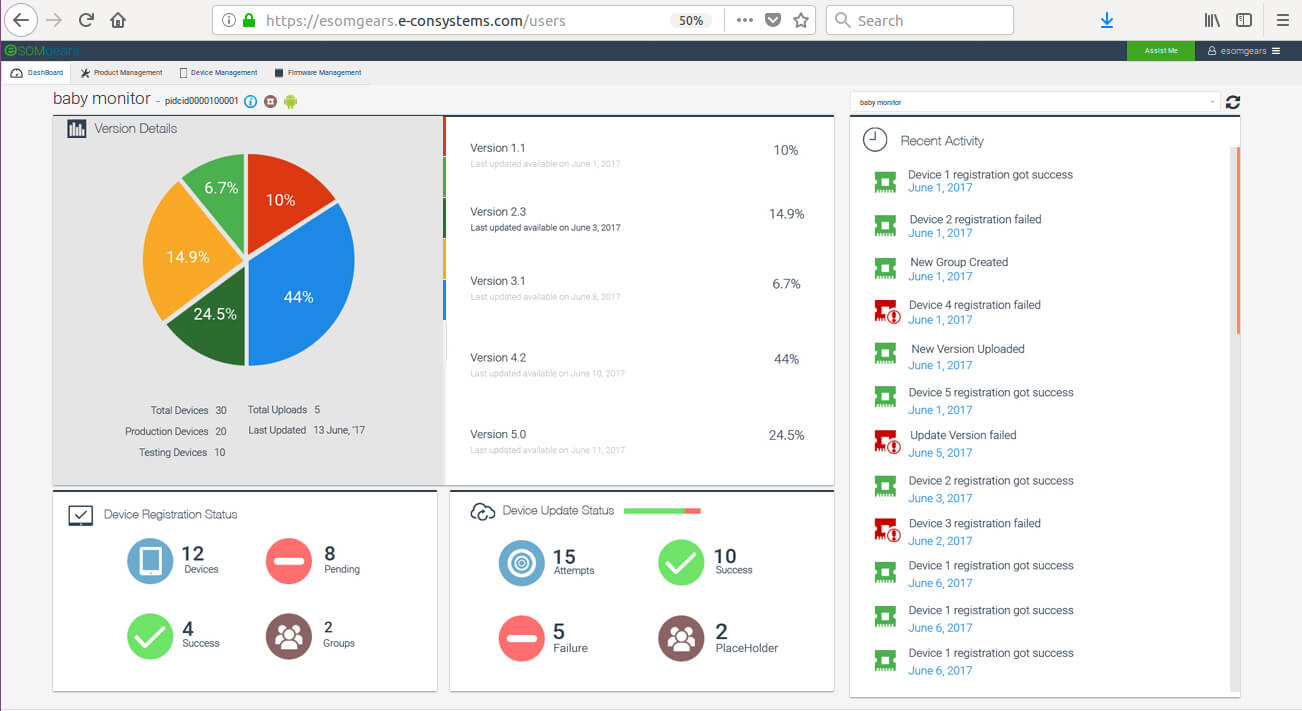This screenshot has height=711, width=1302.
Task: Switch to the Firmware Management tab
Action: point(318,73)
